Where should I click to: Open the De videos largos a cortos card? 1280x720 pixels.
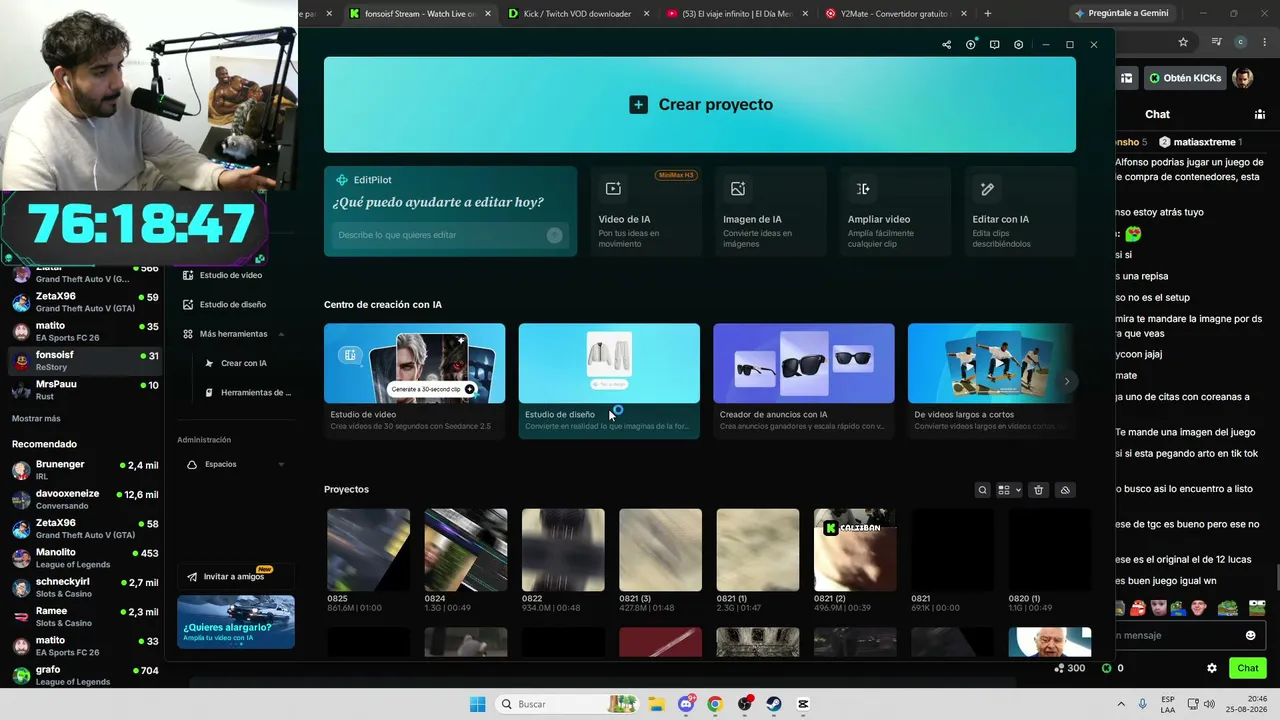coord(991,380)
